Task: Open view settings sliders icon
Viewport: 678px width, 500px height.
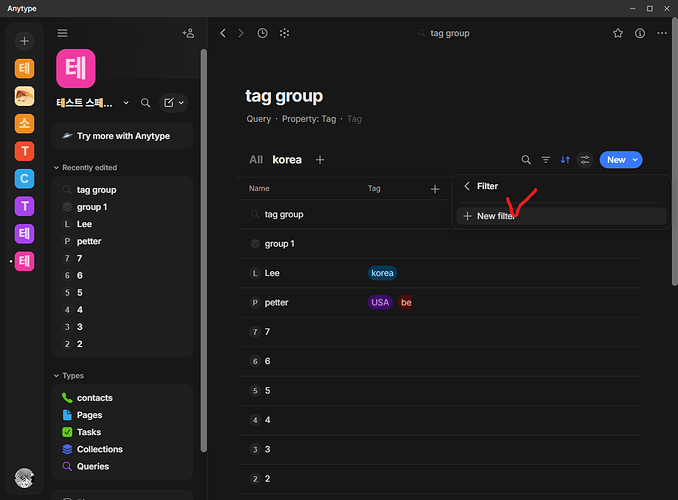Action: 585,160
